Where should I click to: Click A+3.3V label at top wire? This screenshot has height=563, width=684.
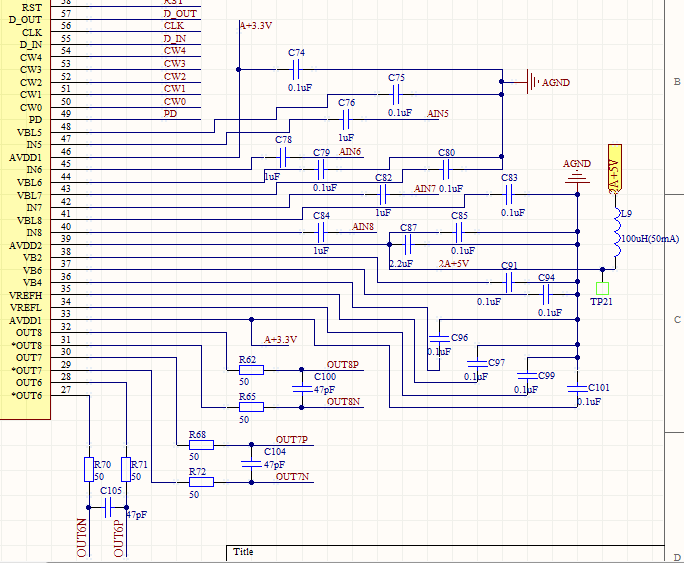tap(256, 26)
